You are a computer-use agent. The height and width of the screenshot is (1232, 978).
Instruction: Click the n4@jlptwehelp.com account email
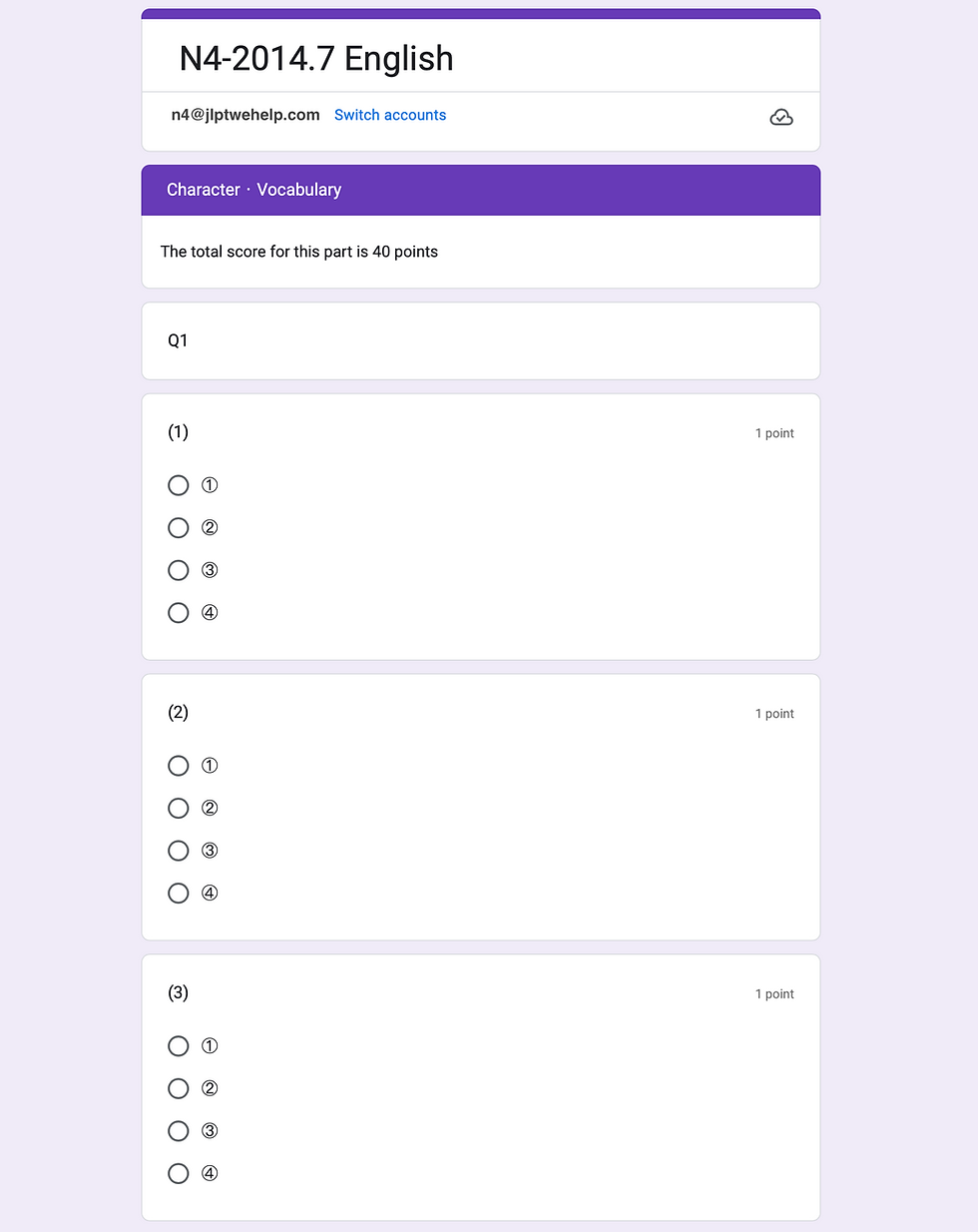tap(245, 115)
